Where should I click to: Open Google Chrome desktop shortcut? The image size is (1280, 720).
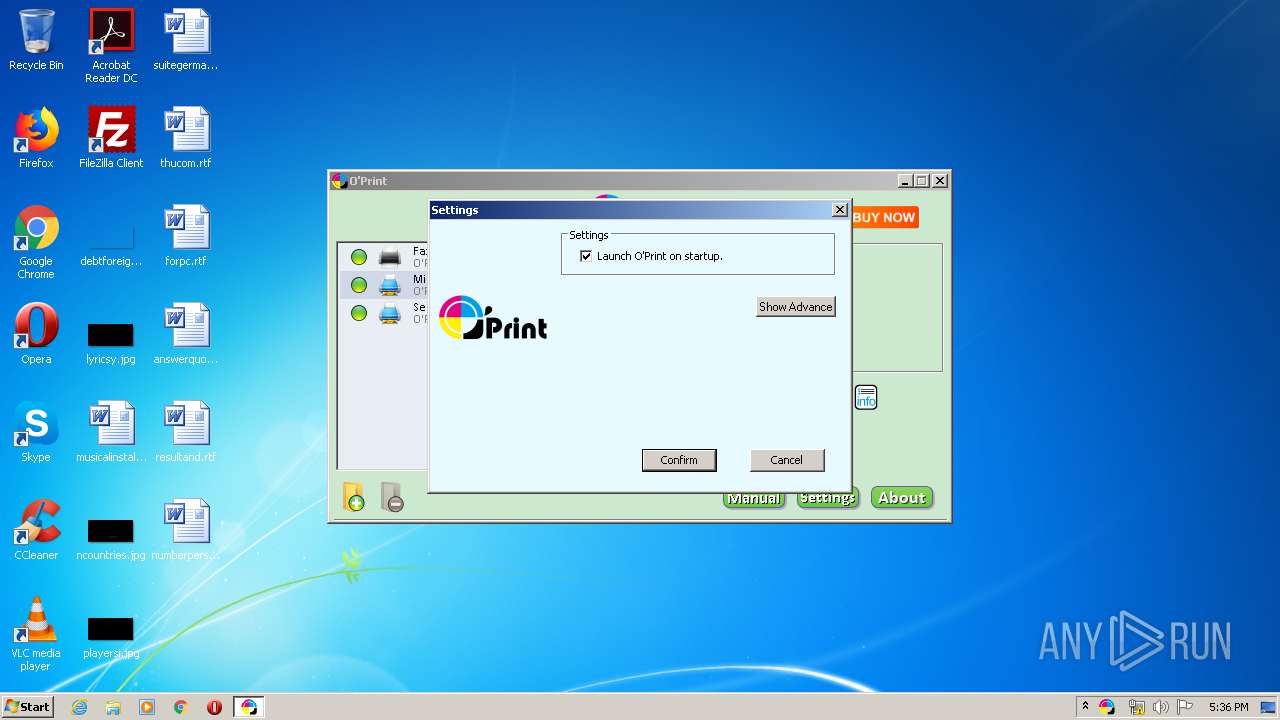coord(36,242)
